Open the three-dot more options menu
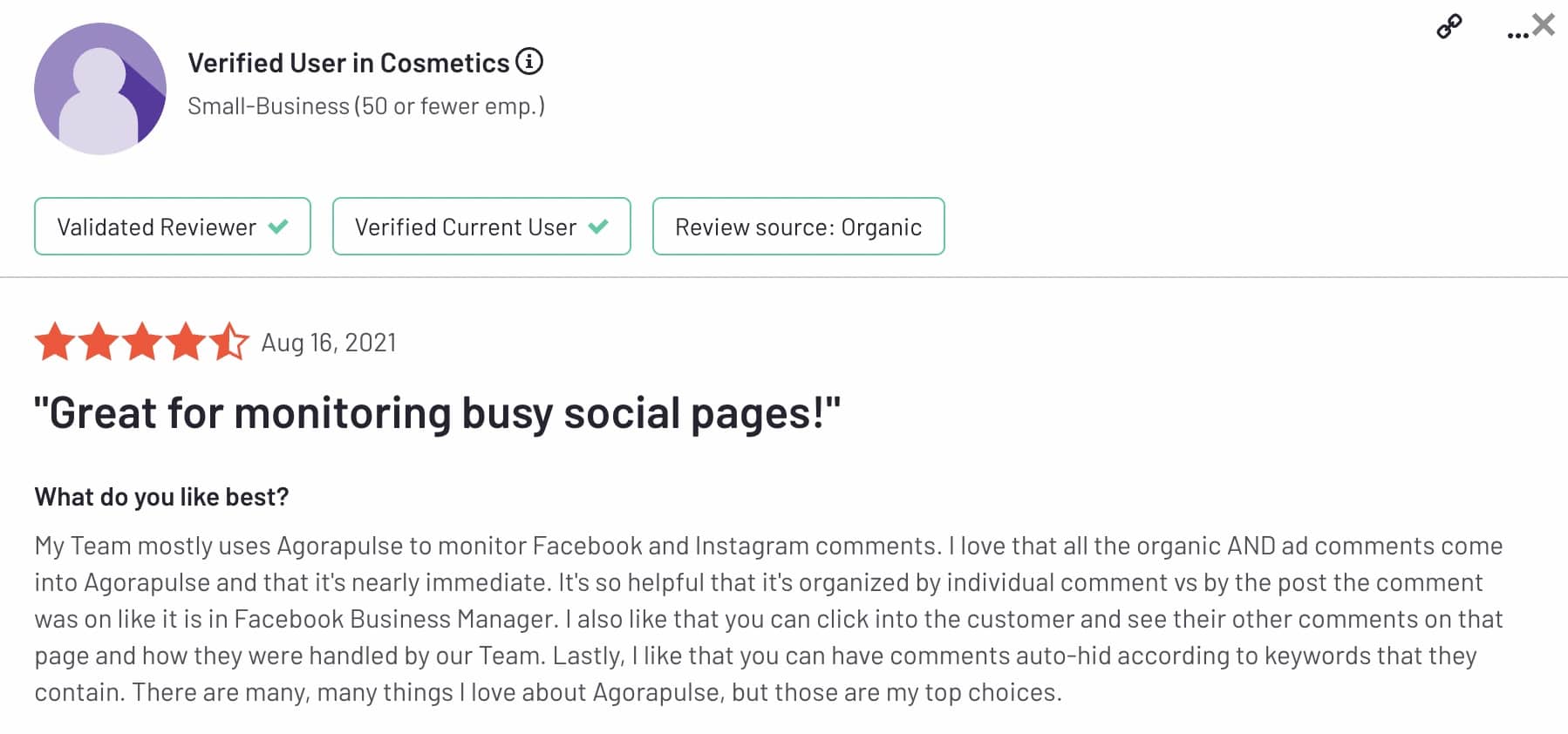This screenshot has height=734, width=1568. click(x=1517, y=35)
